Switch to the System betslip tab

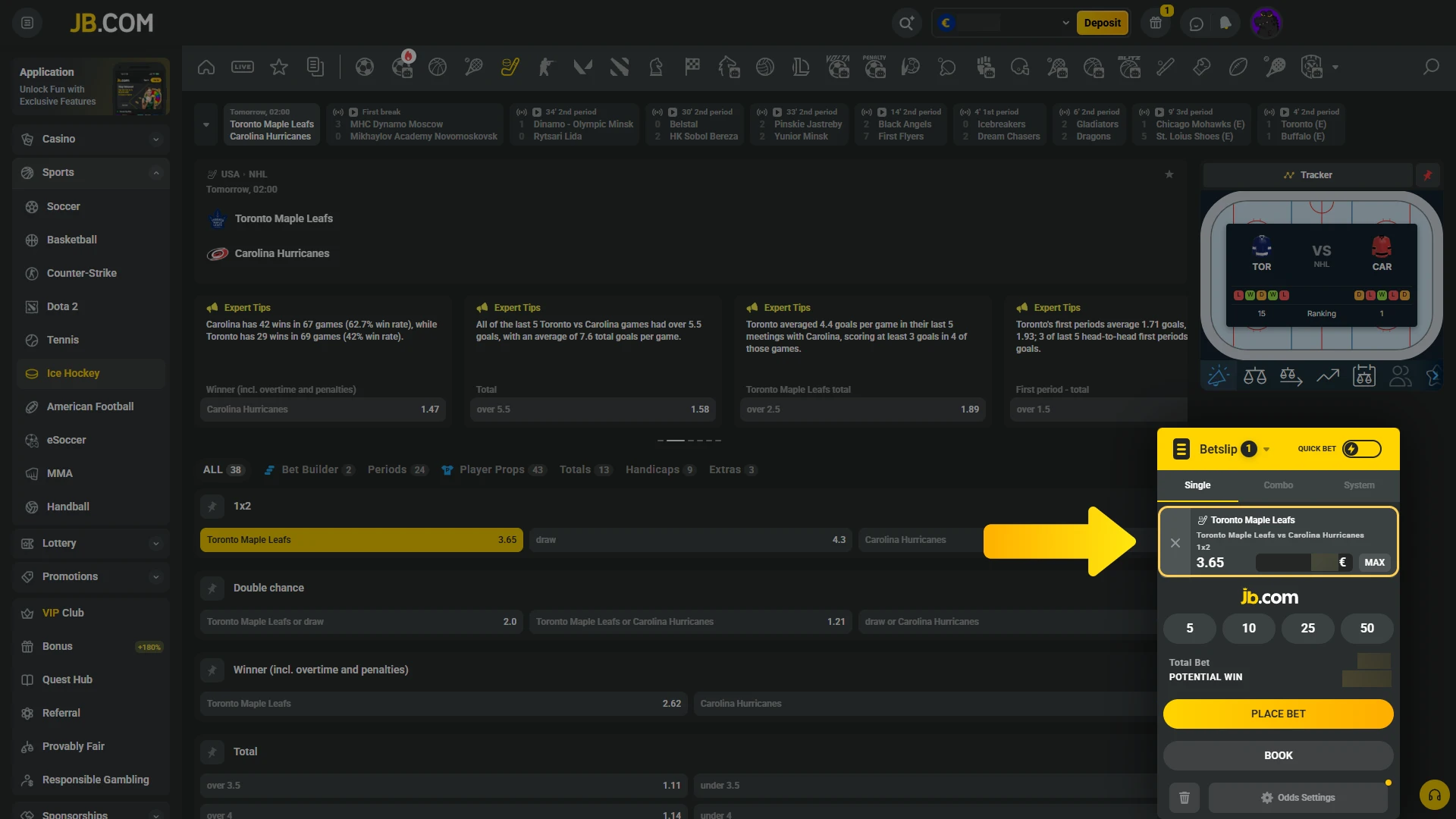tap(1359, 485)
